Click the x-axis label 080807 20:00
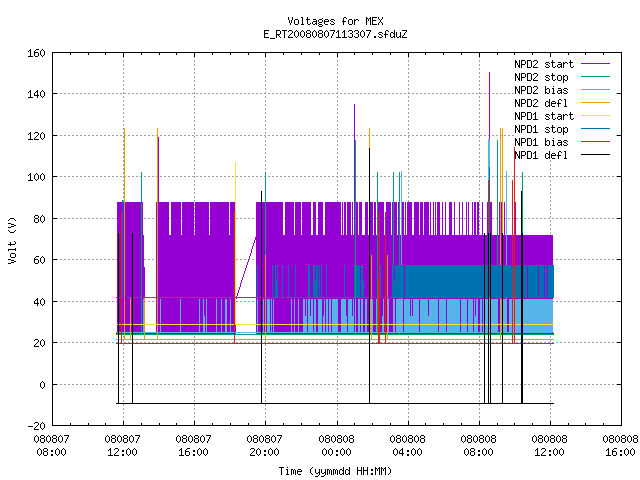Viewport: 640px width, 480px height. pos(264,446)
